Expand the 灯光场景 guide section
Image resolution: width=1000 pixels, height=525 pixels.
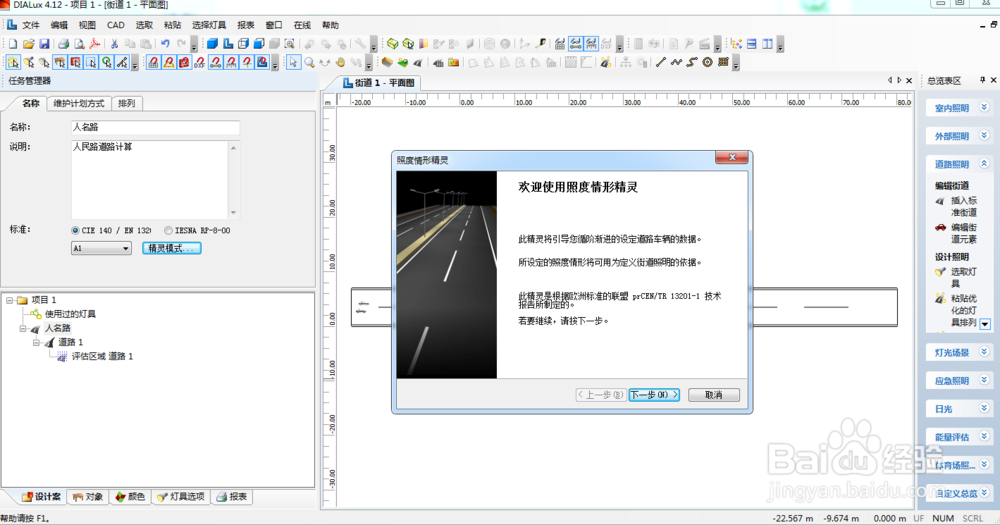click(x=984, y=351)
